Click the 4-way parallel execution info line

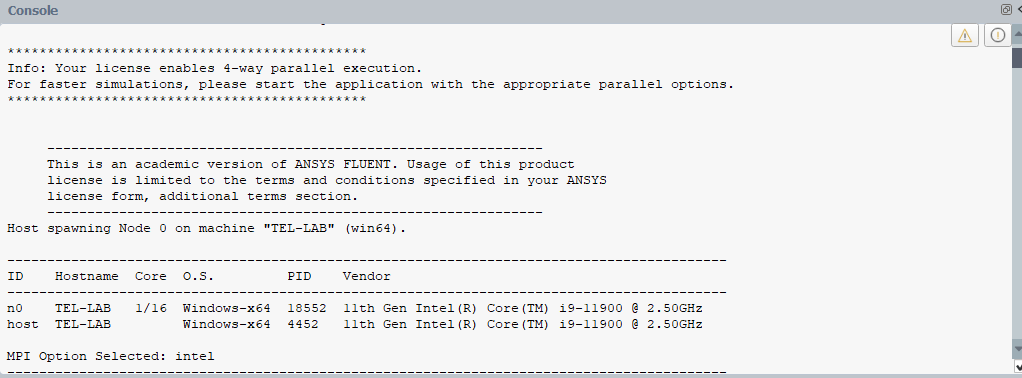point(215,68)
